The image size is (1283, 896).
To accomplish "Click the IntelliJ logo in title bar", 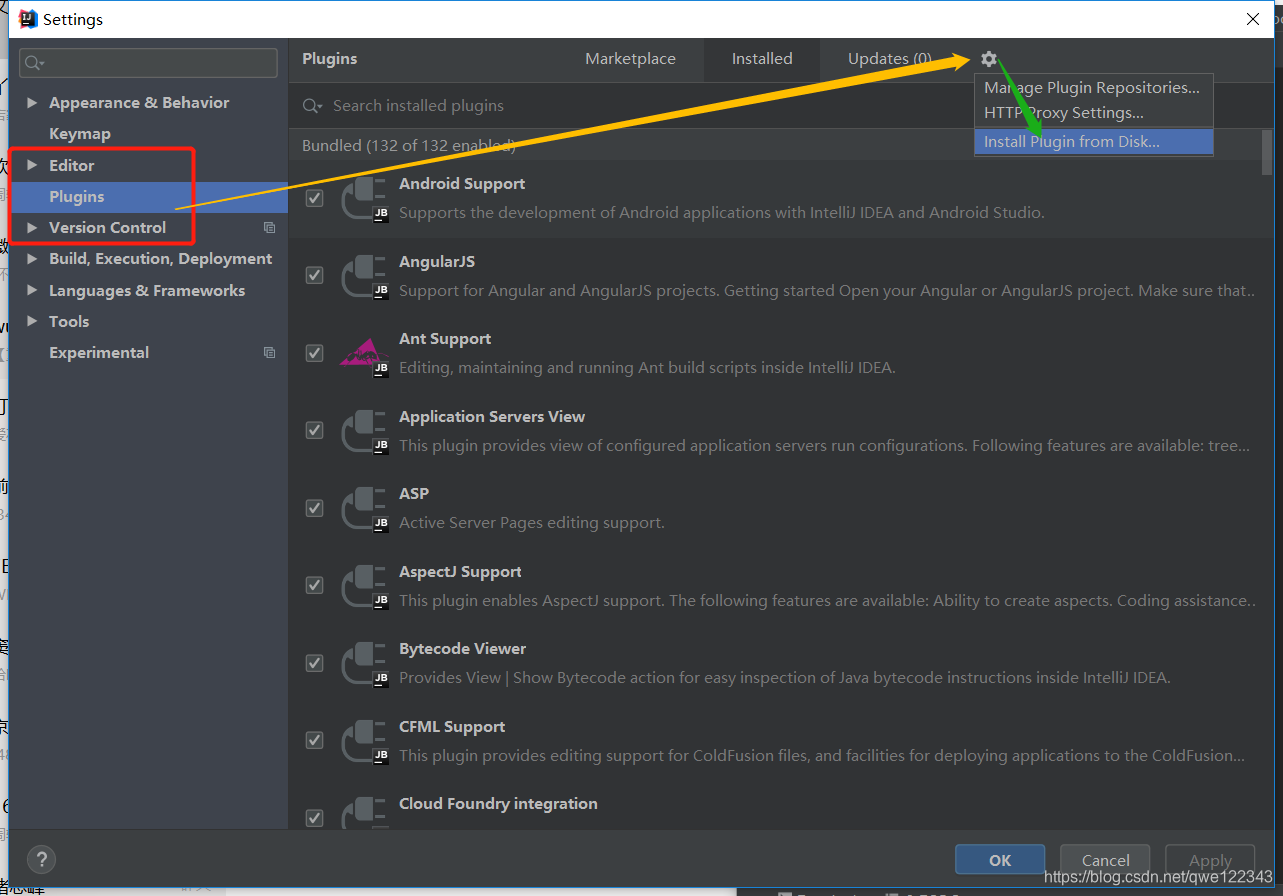I will 28,19.
